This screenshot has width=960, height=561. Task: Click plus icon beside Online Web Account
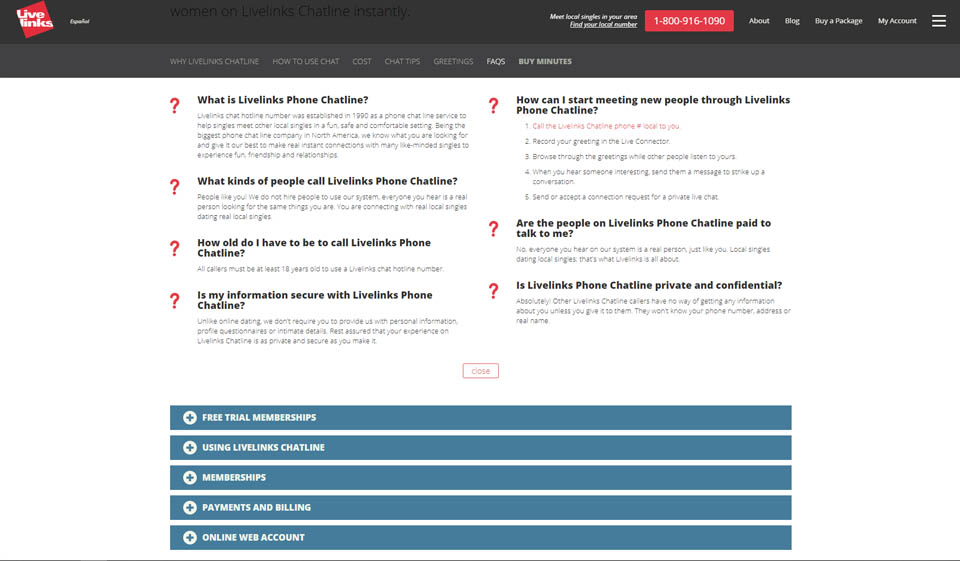tap(190, 538)
